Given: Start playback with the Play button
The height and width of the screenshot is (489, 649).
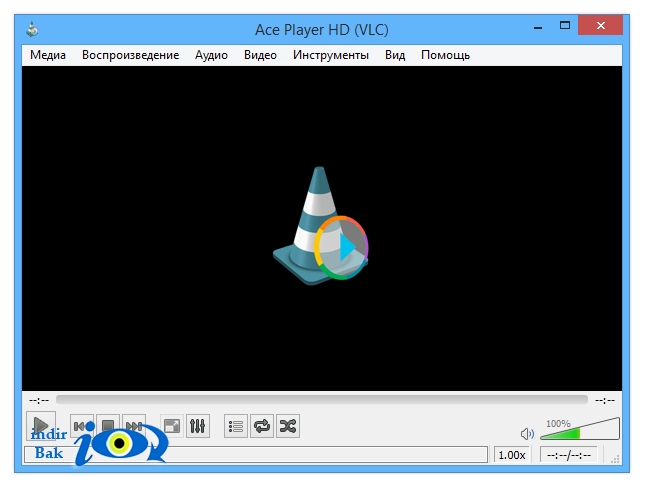Looking at the screenshot, I should [41, 425].
